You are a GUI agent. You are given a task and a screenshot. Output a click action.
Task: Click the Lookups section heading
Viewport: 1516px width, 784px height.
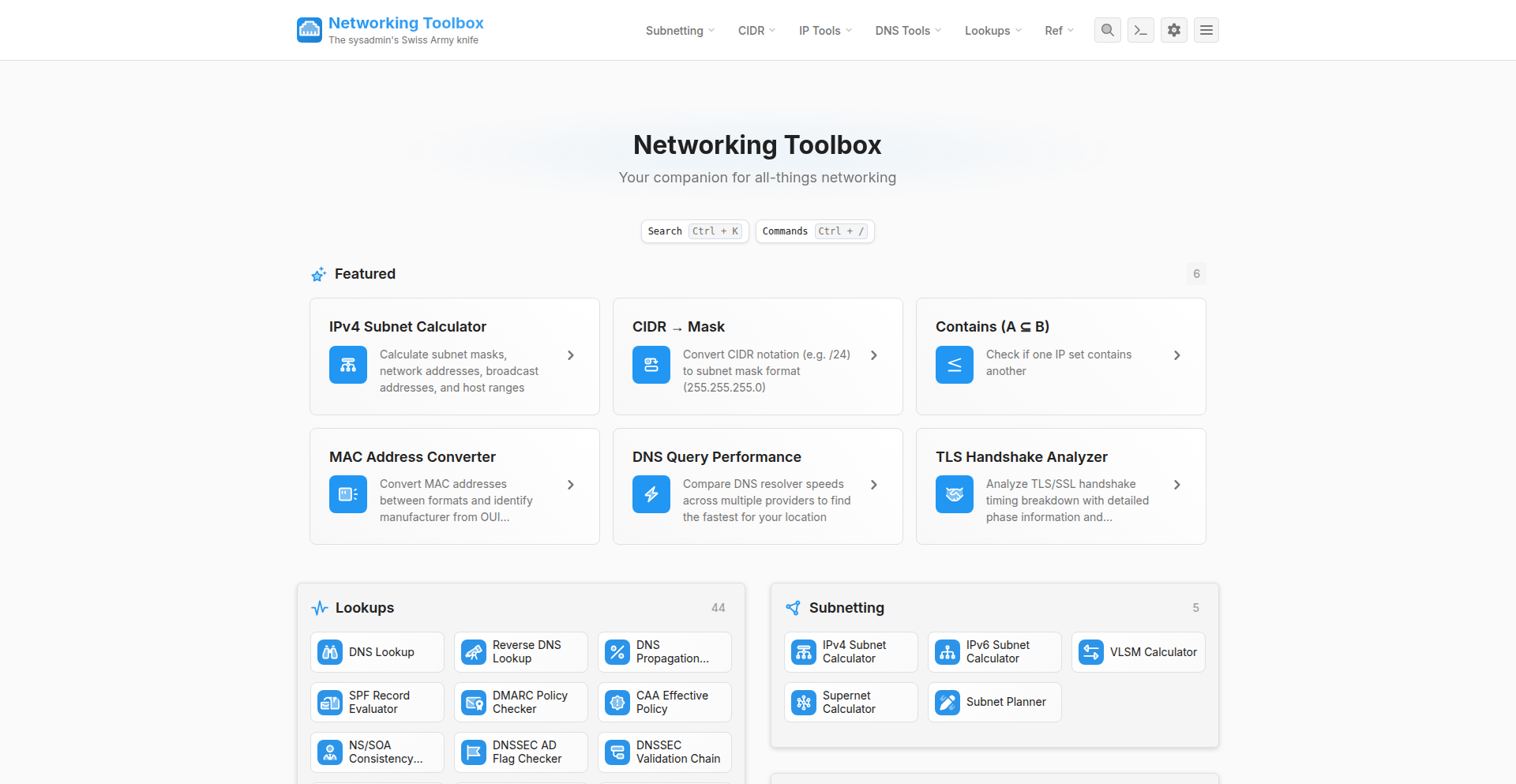tap(365, 608)
